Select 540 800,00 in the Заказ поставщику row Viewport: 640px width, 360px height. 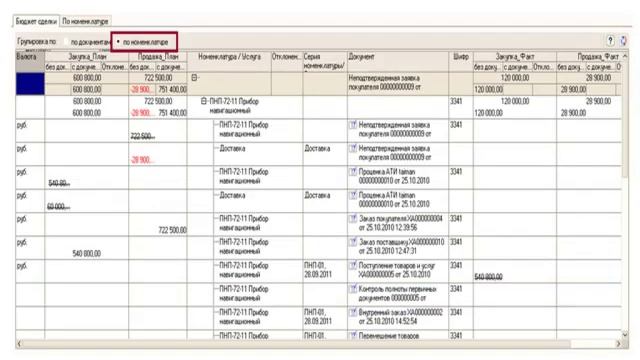[87, 253]
